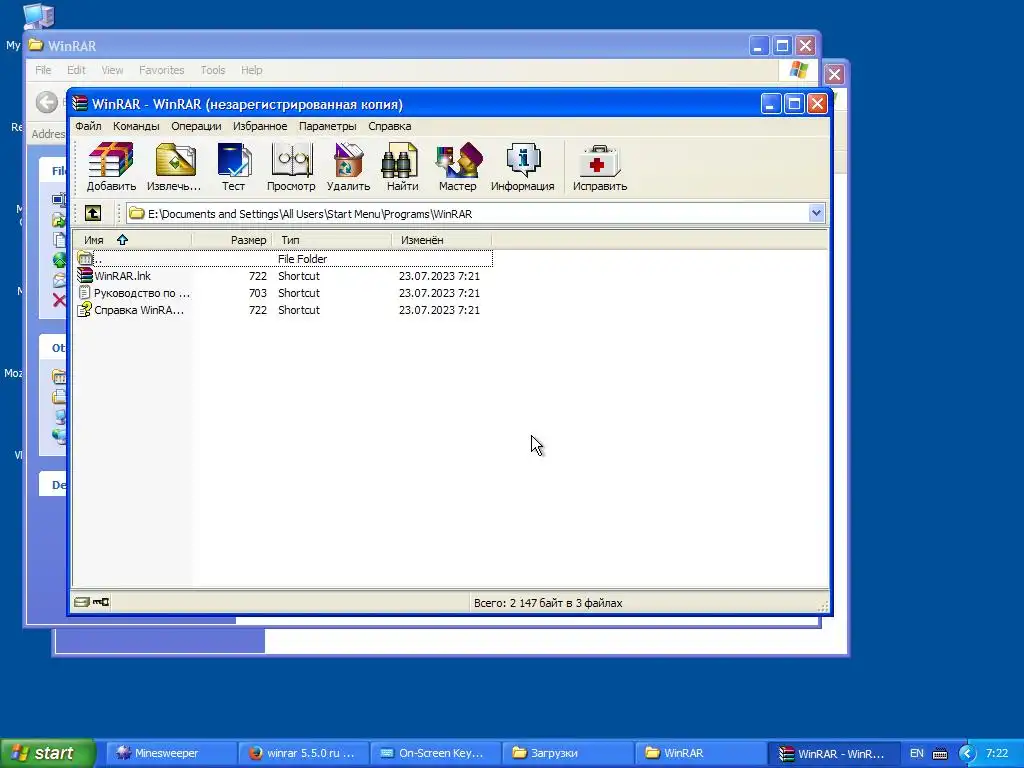
Task: Click File Folder type text
Action: pos(302,259)
